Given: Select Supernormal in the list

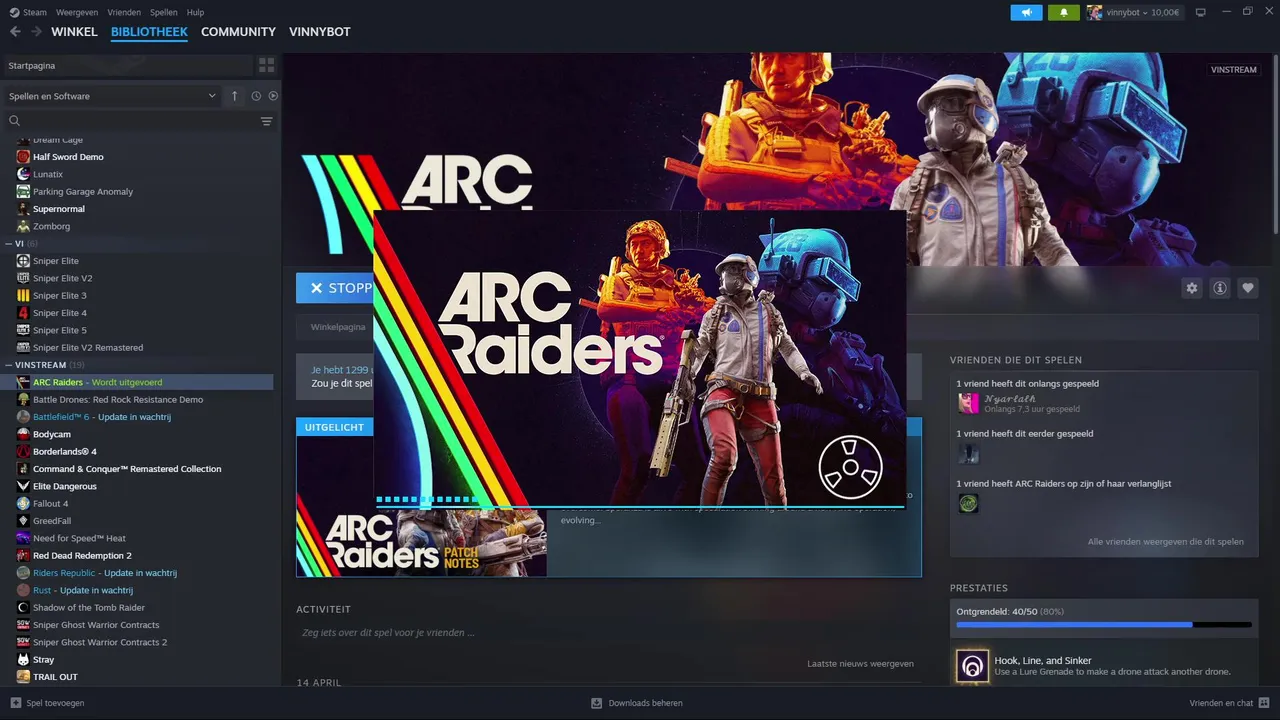Looking at the screenshot, I should click(x=59, y=209).
